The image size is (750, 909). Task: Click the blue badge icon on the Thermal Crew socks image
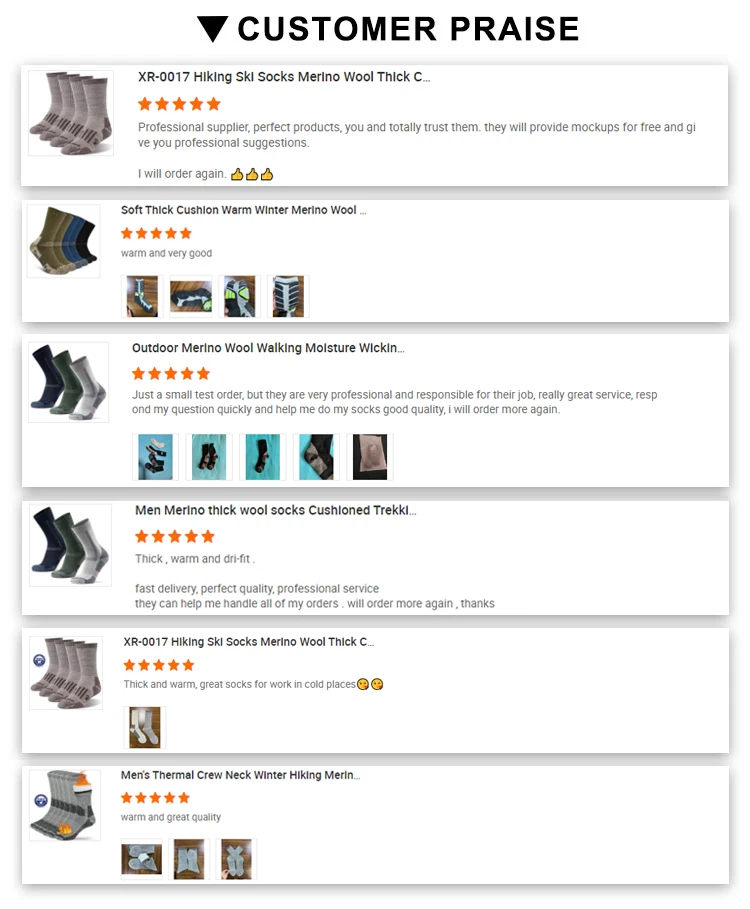[41, 801]
